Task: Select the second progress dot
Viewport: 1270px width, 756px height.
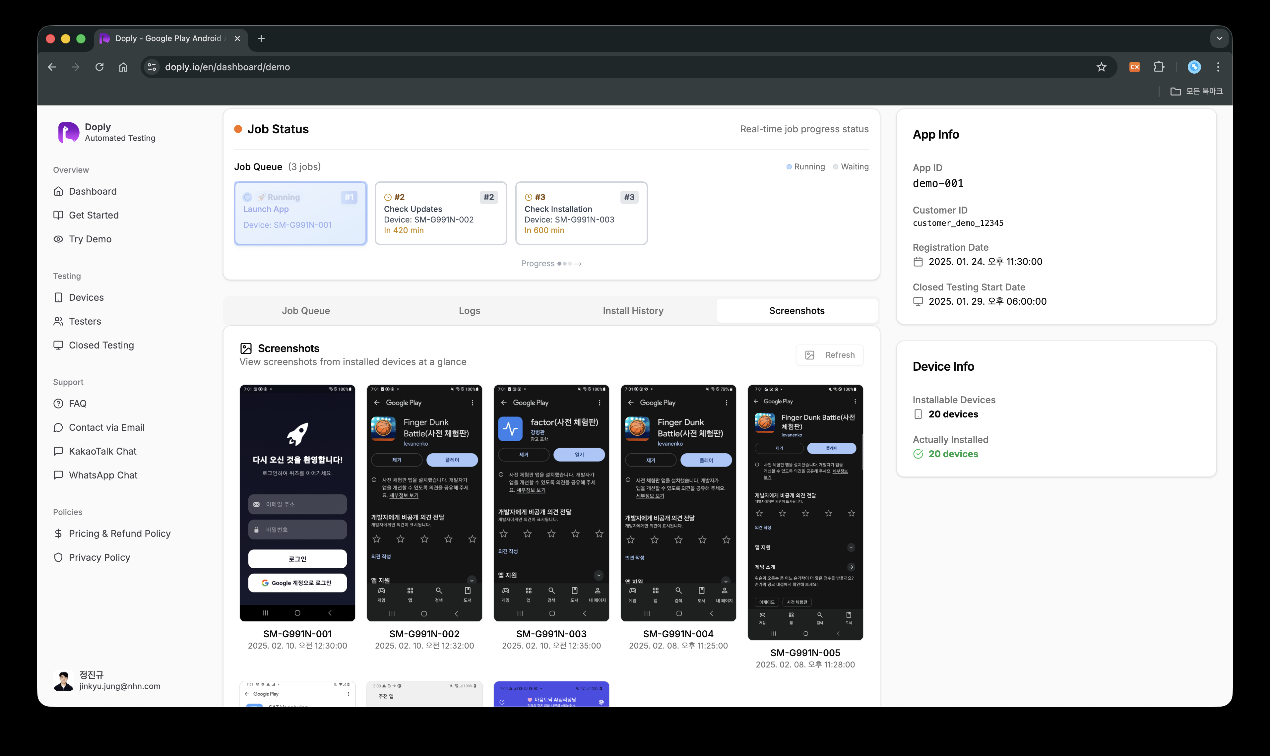Action: (563, 263)
